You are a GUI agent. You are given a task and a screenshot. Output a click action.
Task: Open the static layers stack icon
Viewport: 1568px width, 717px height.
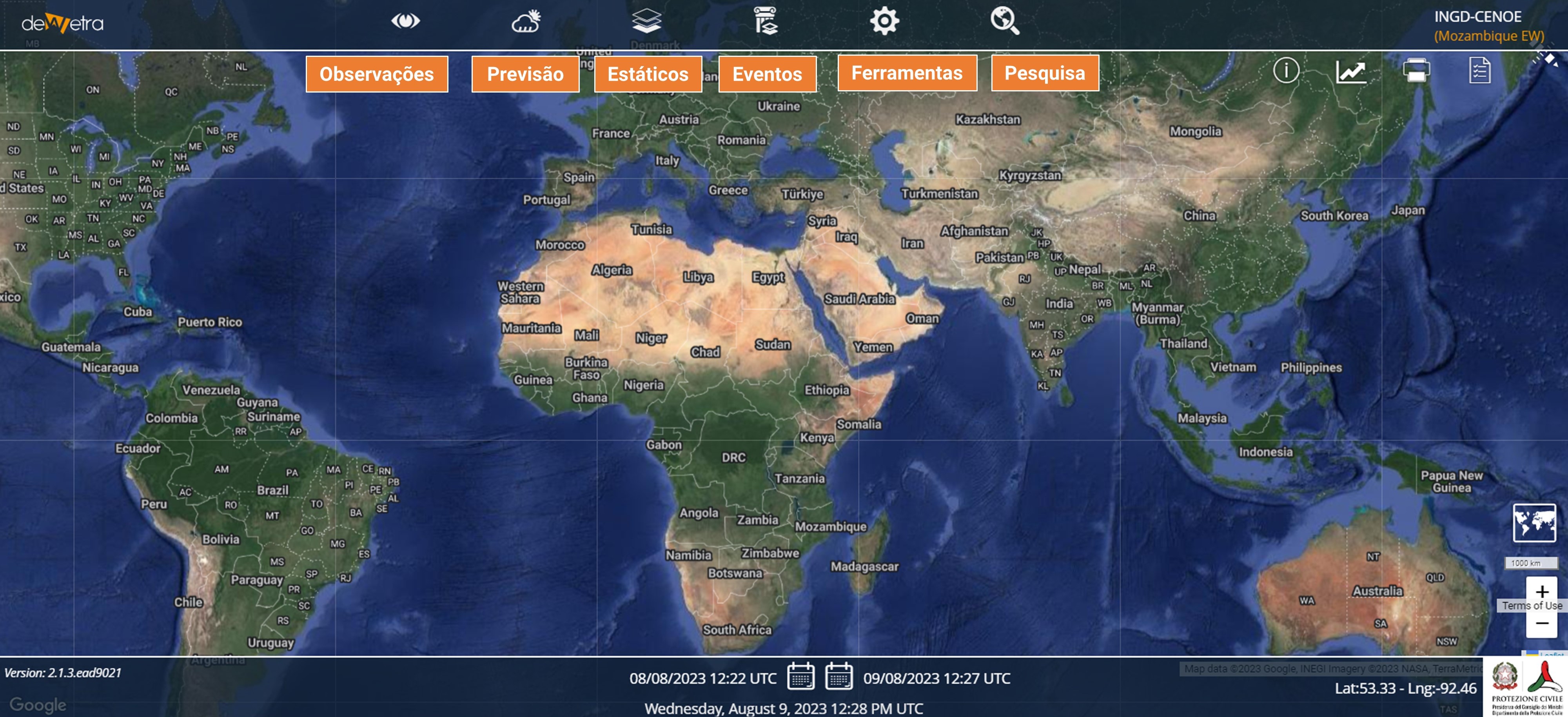click(646, 21)
